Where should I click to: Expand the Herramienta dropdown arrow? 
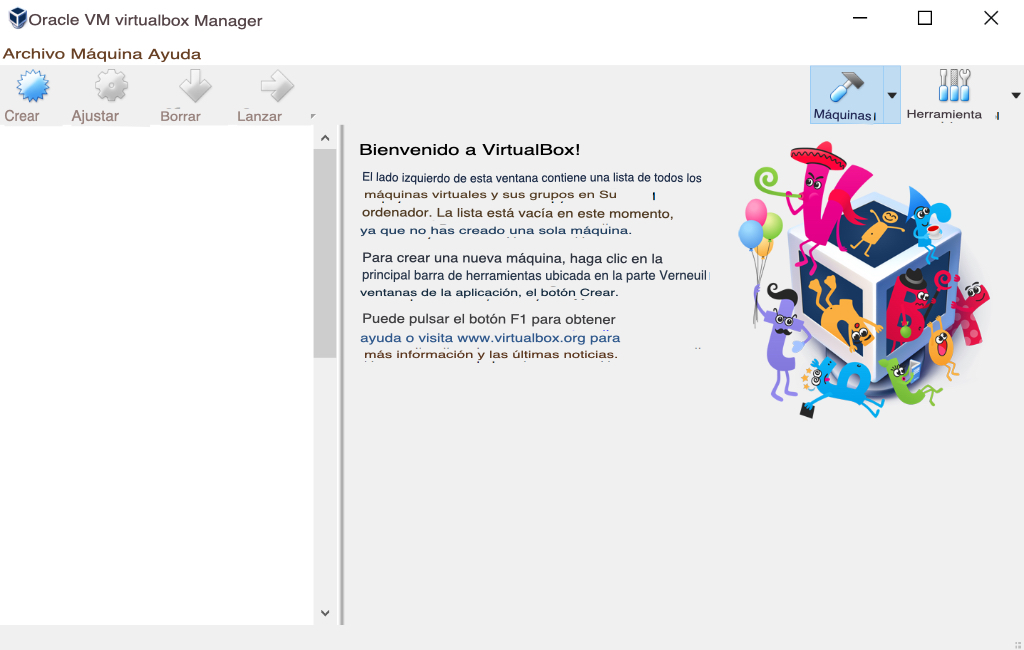(1015, 95)
